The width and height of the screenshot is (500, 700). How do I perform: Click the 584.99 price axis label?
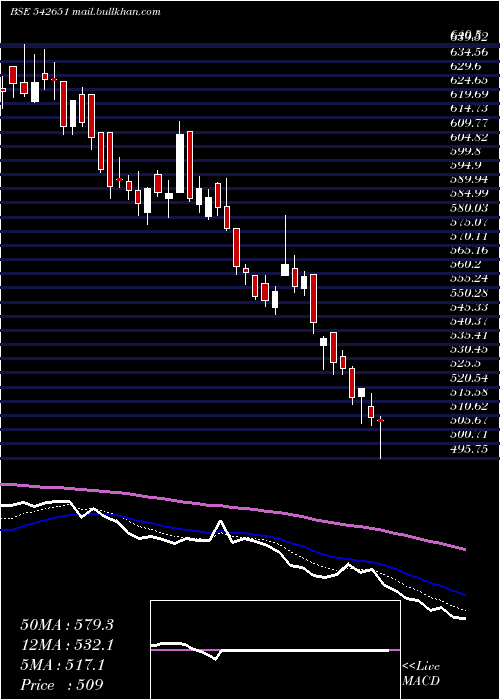tap(469, 194)
